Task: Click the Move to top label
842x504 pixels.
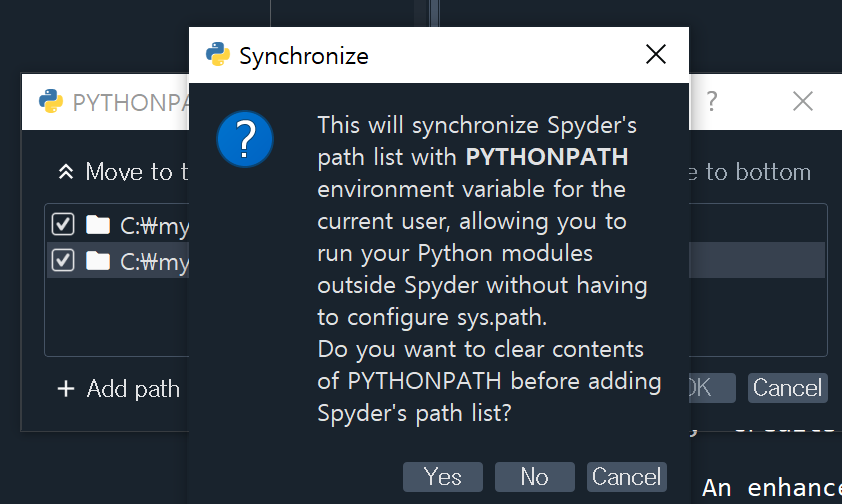Action: tap(137, 172)
